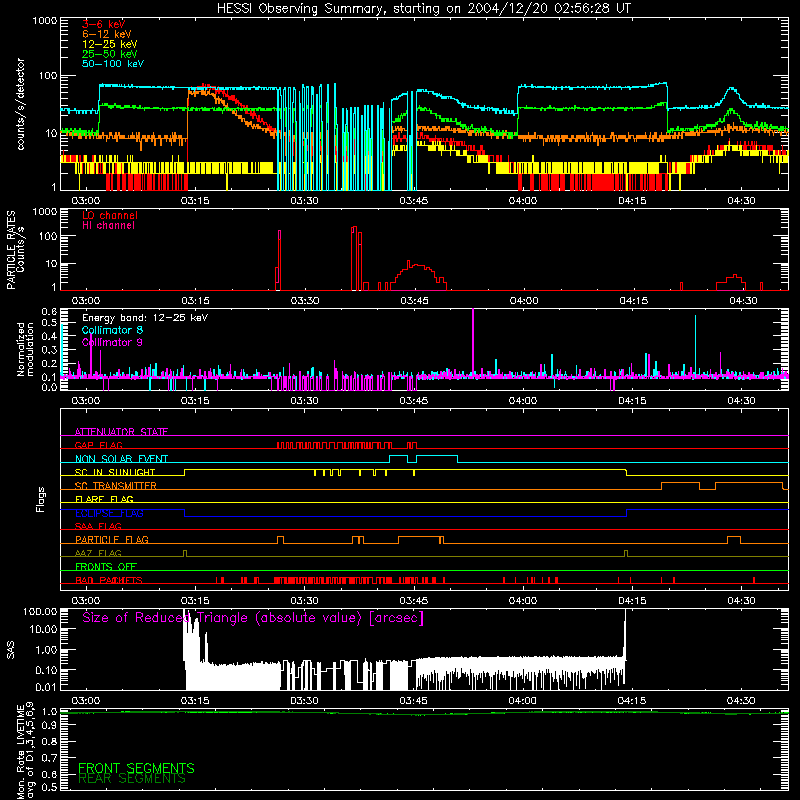The width and height of the screenshot is (800, 800).
Task: Click the Size of Reduced Triangle caption
Action: pos(253,618)
